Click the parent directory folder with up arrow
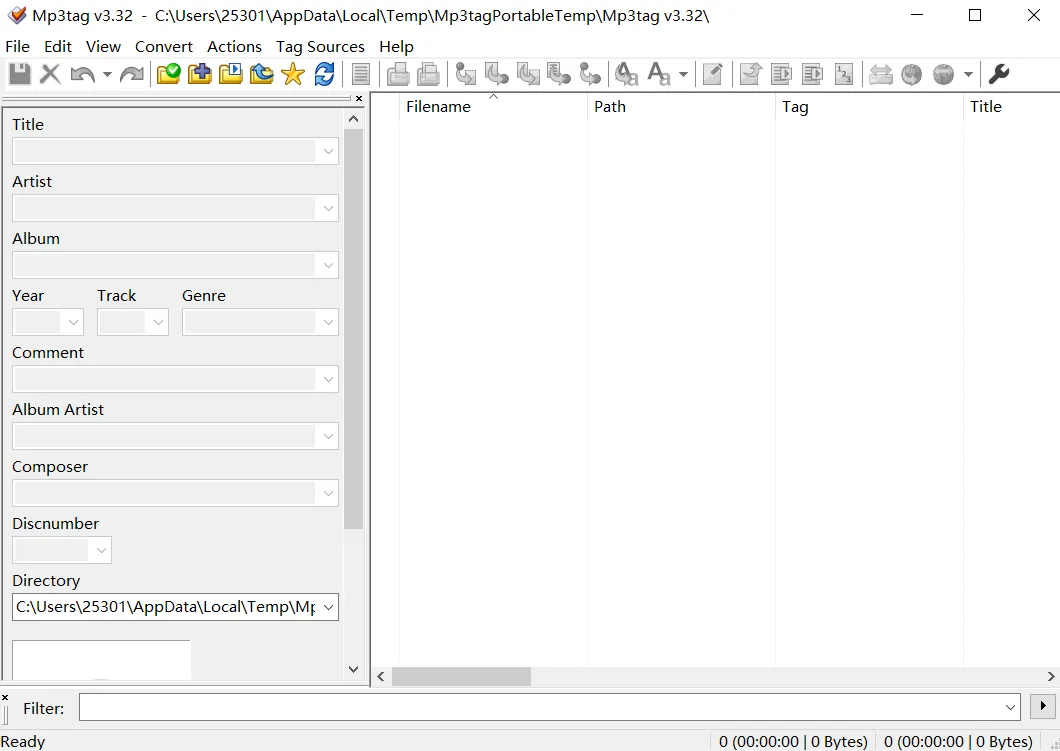This screenshot has width=1060, height=751. pos(262,74)
